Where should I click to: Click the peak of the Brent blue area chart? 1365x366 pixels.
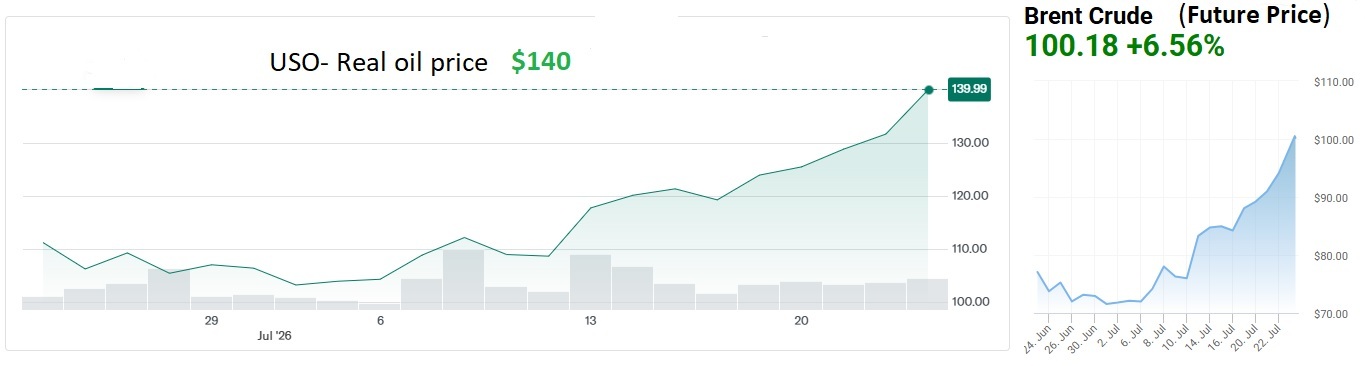point(1295,136)
